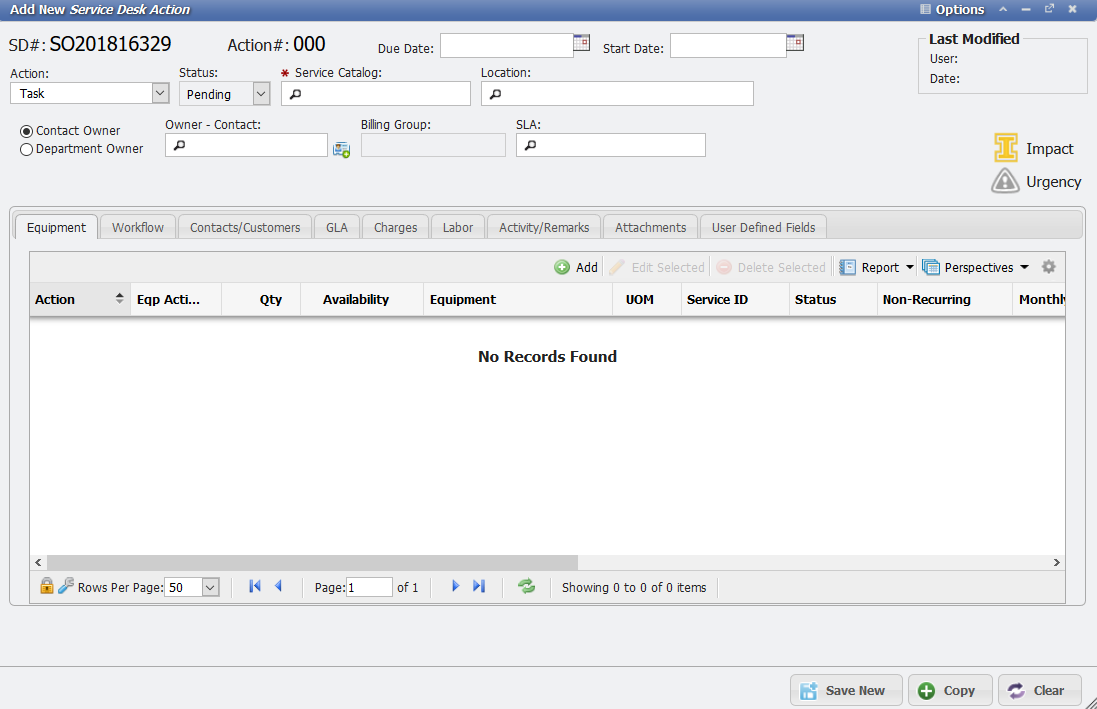Click the Non-Recurring column header
The image size is (1097, 709).
click(x=944, y=300)
